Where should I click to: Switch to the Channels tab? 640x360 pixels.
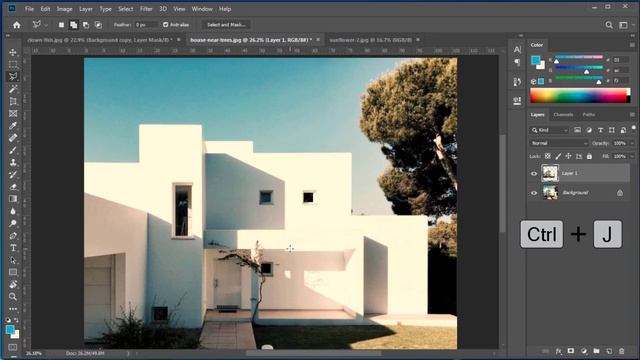[x=563, y=115]
